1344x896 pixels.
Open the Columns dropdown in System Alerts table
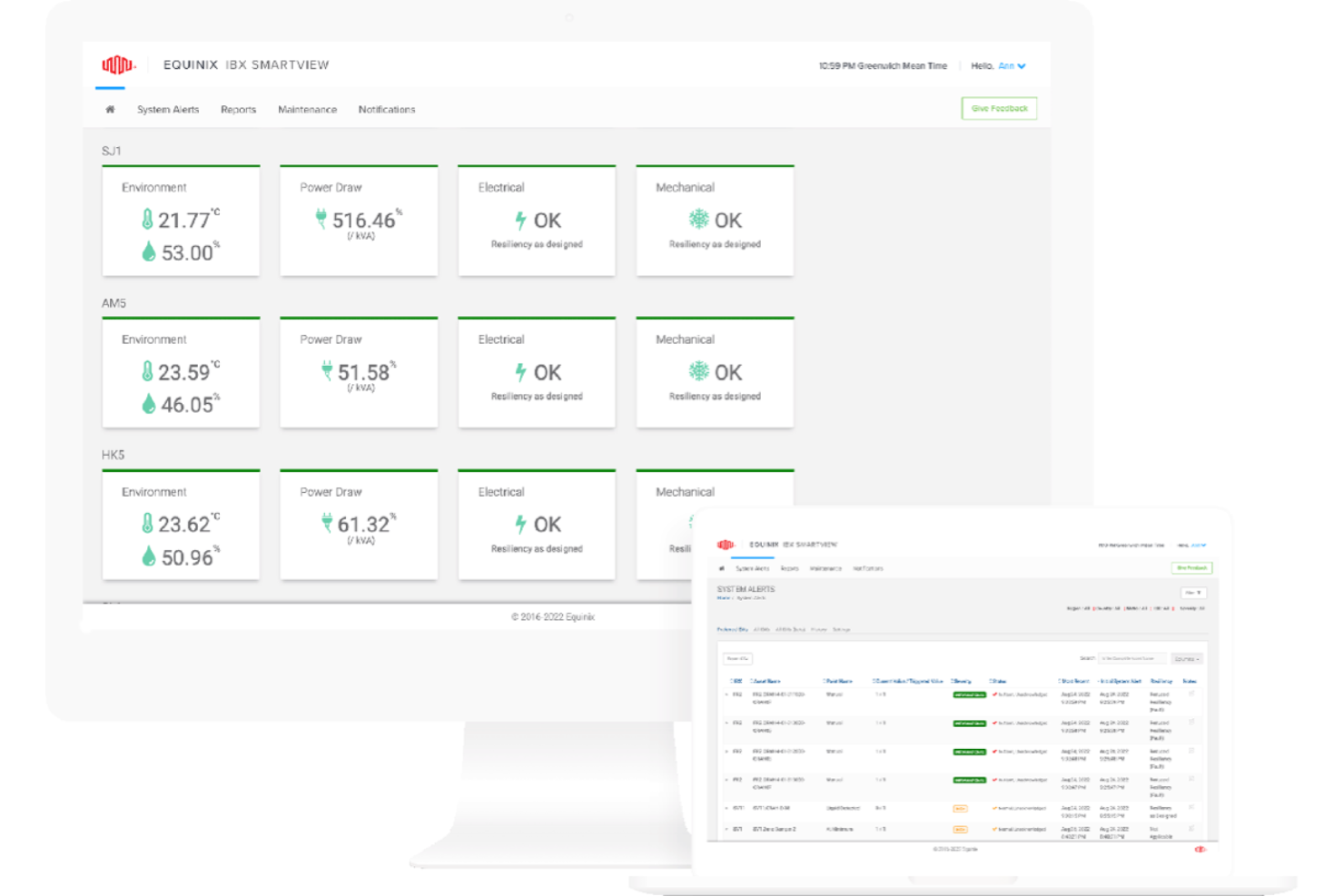point(1189,659)
